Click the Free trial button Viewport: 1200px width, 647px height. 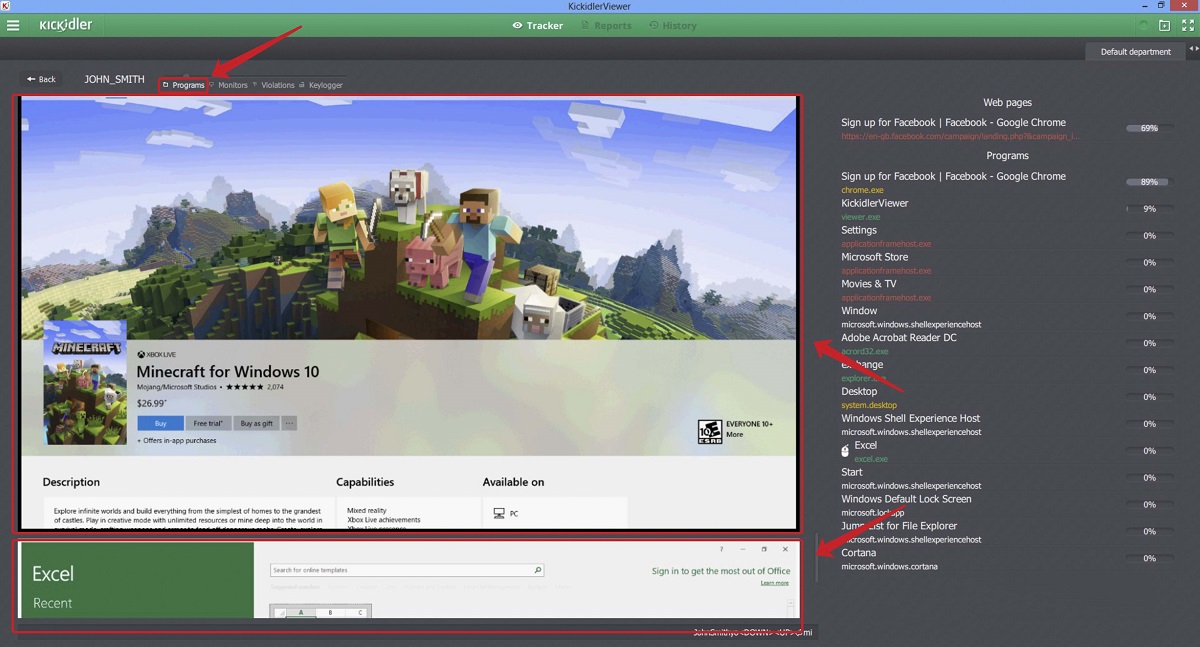(x=208, y=423)
